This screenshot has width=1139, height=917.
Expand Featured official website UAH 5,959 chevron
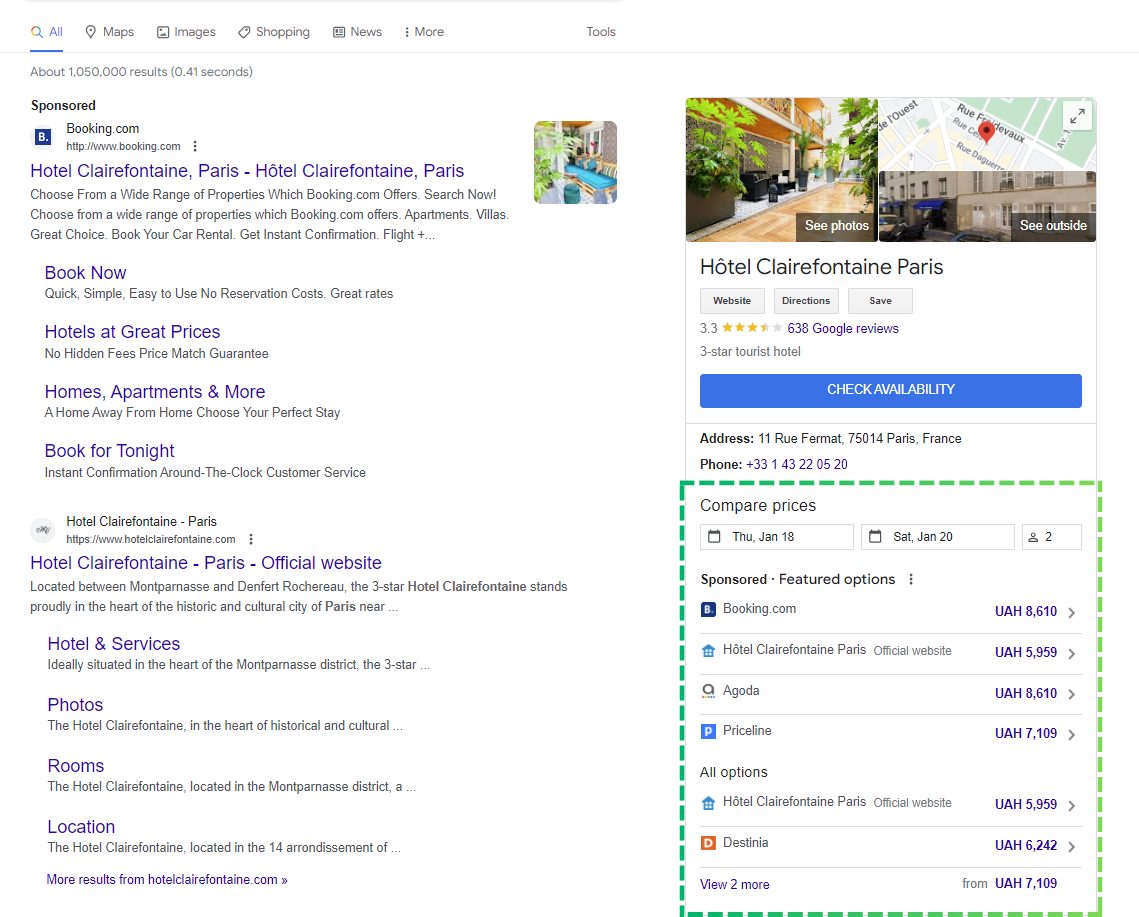(1072, 653)
